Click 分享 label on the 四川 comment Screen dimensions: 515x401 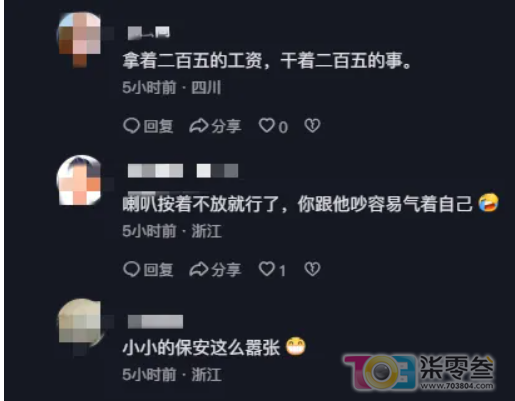(x=226, y=127)
